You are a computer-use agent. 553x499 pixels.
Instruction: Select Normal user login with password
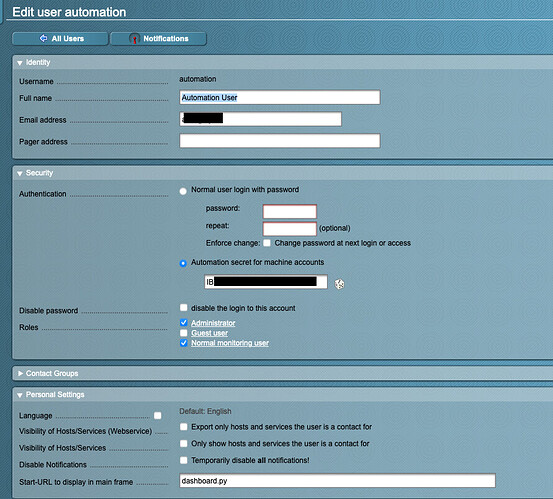coord(183,191)
